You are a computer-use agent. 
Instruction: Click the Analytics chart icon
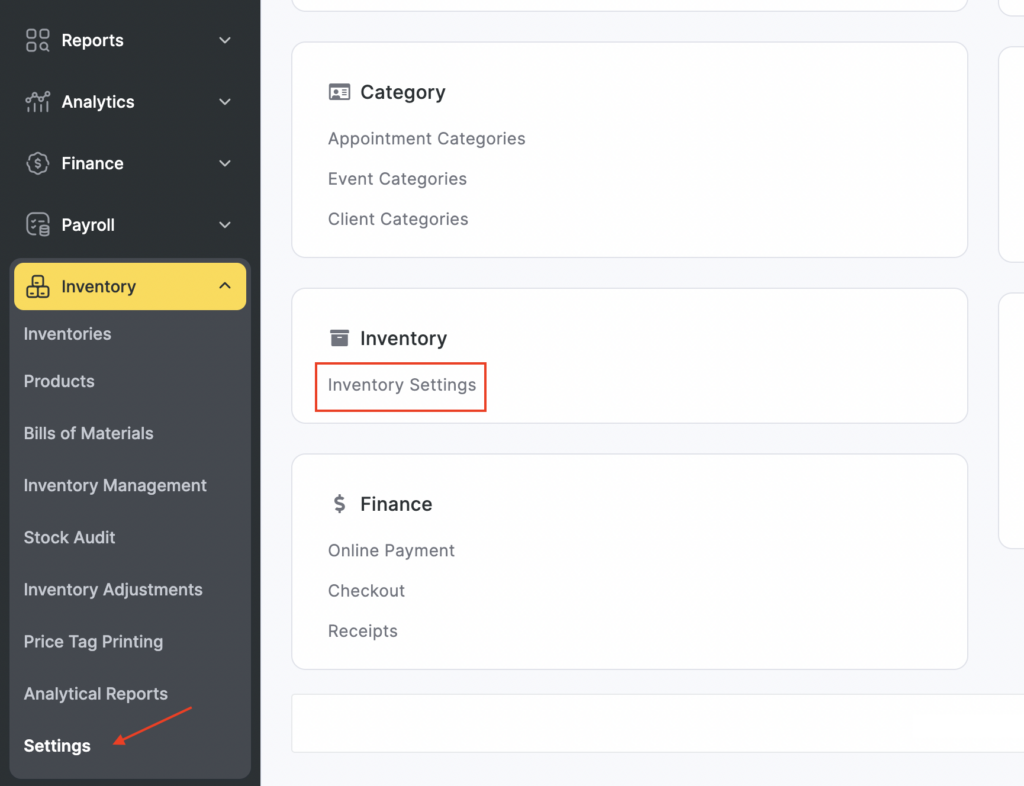(37, 102)
